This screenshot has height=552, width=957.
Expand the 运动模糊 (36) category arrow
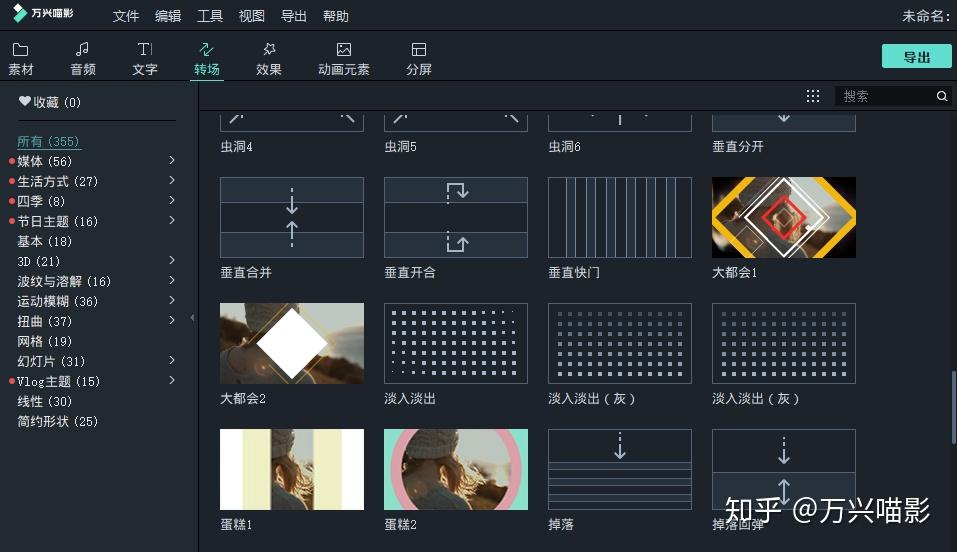pos(172,300)
